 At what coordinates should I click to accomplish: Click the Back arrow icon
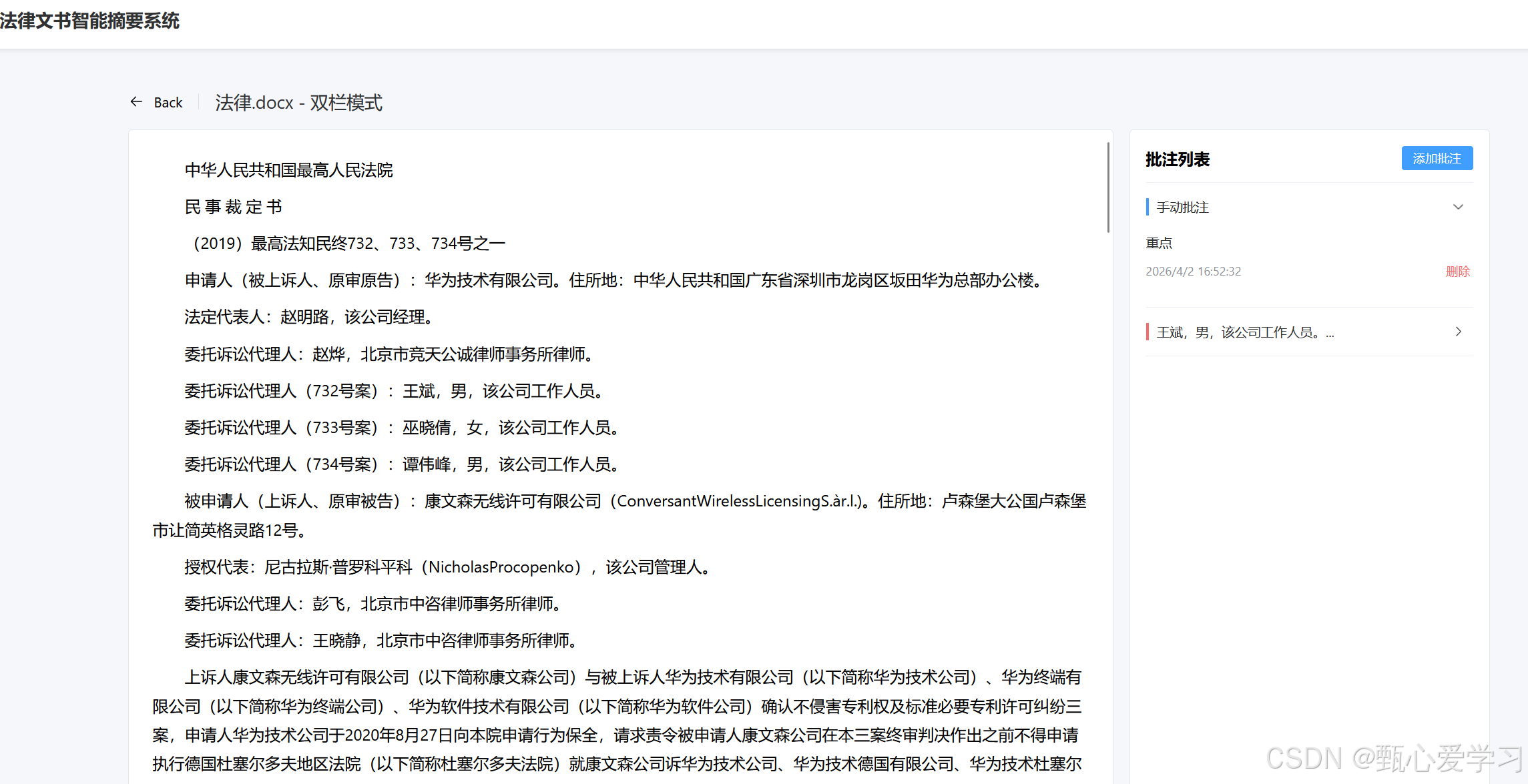point(136,102)
